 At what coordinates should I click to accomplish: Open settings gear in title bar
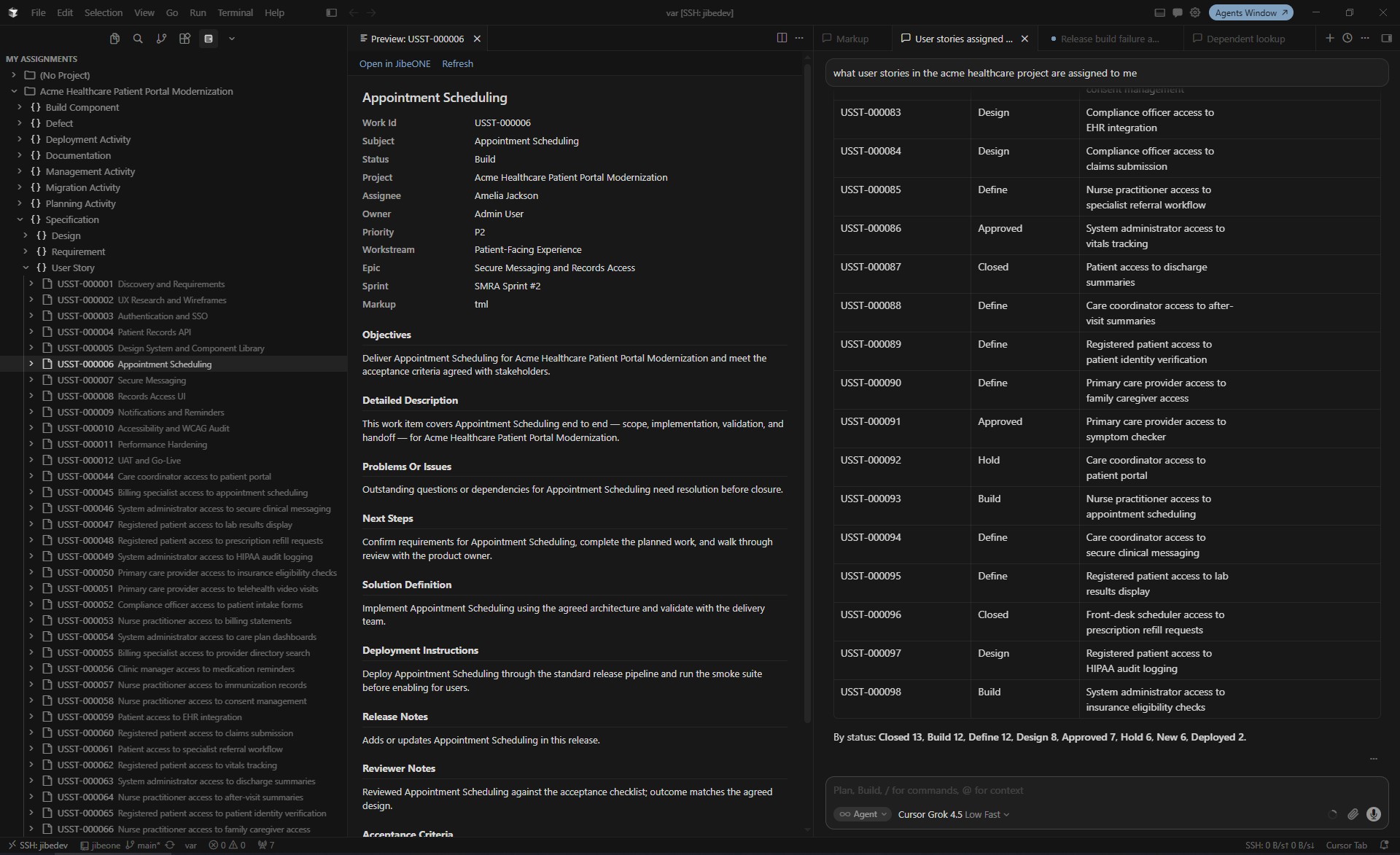point(1195,12)
